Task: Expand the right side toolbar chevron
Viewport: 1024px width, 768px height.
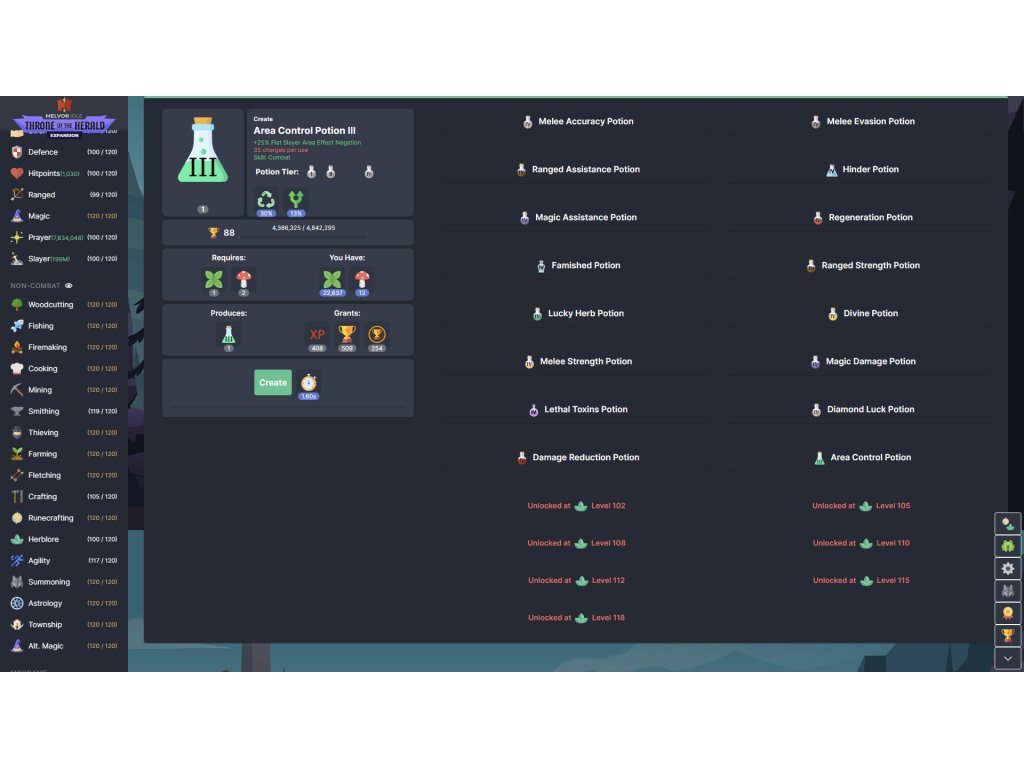Action: (1008, 658)
